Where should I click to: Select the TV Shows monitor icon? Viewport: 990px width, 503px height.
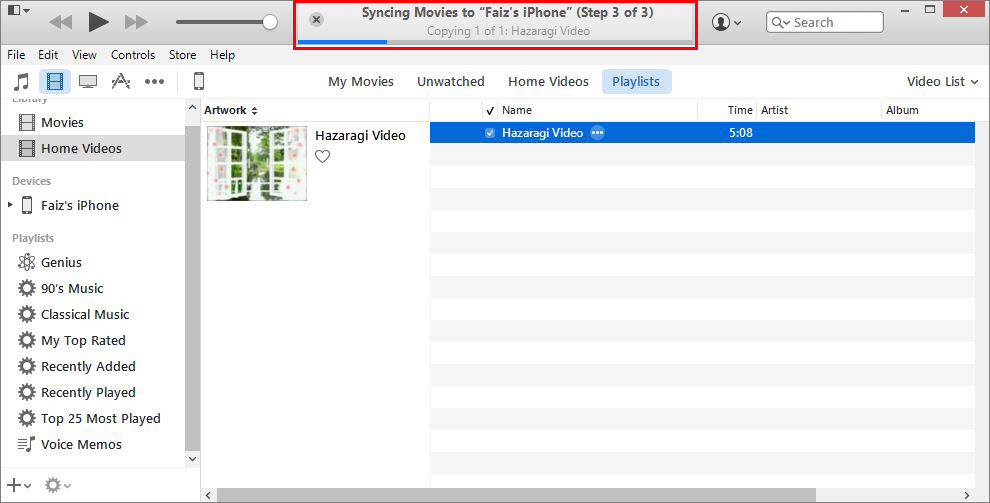88,81
